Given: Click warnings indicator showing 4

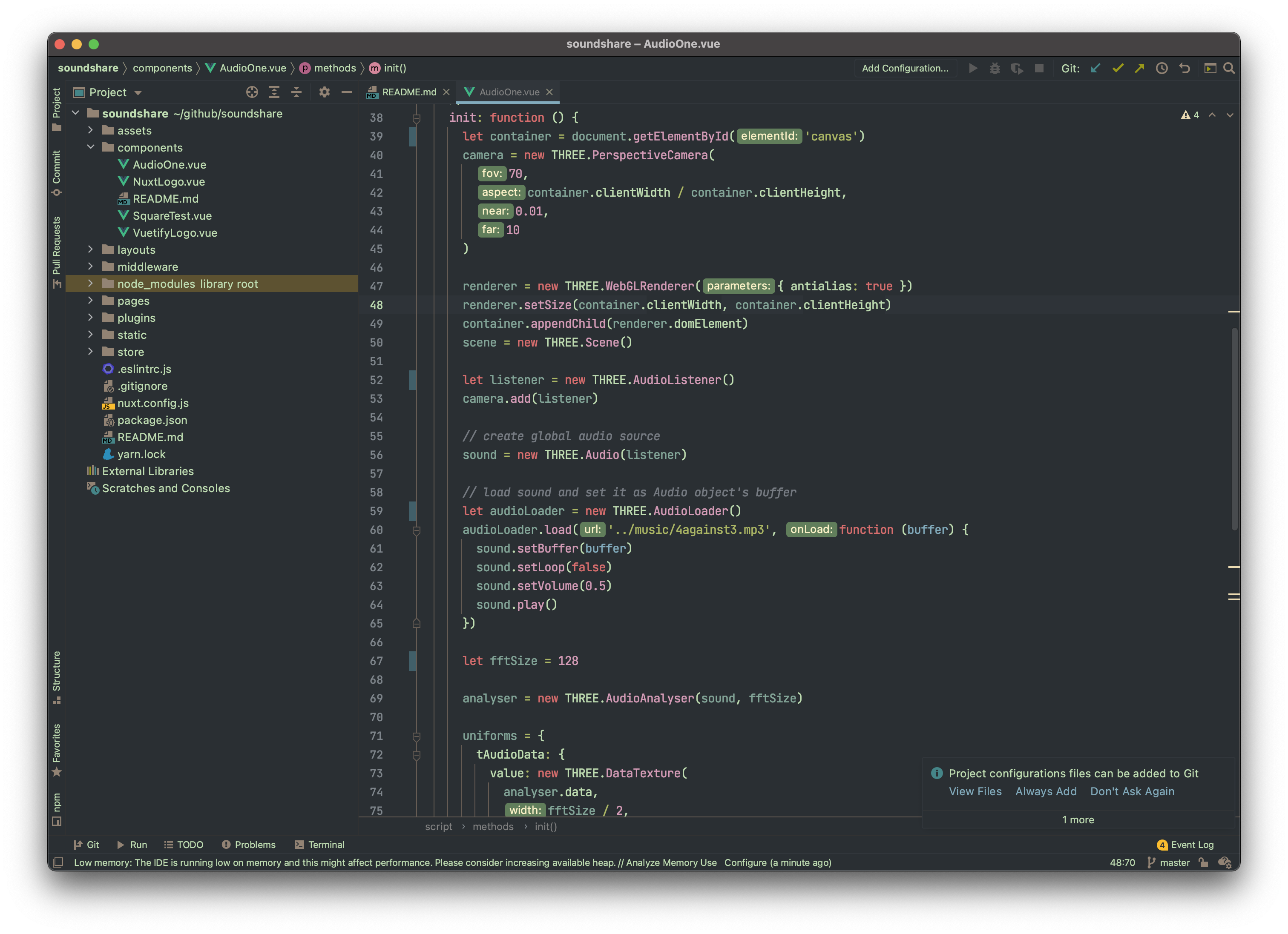Looking at the screenshot, I should point(1190,115).
